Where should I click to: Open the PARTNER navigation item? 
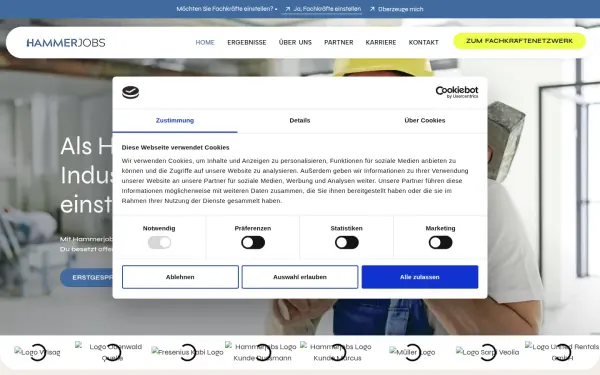(339, 42)
